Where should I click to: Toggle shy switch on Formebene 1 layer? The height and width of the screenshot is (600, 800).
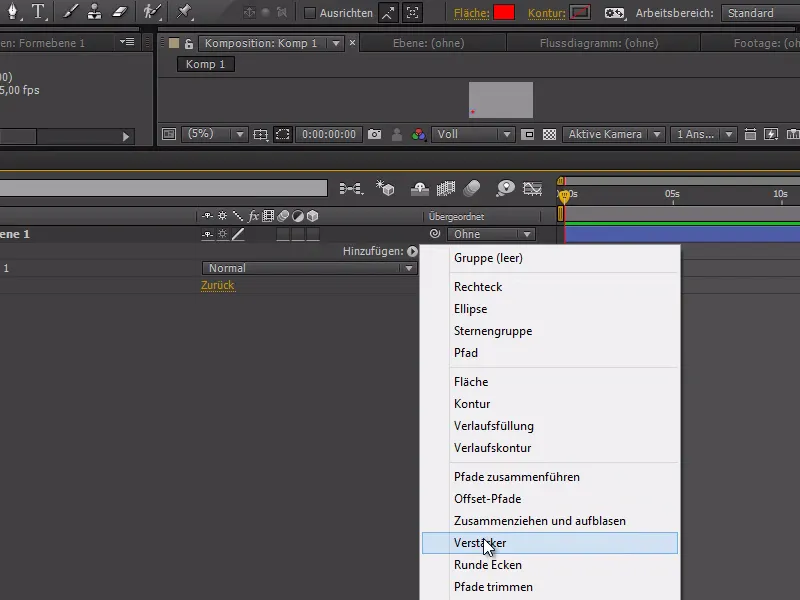tap(207, 234)
